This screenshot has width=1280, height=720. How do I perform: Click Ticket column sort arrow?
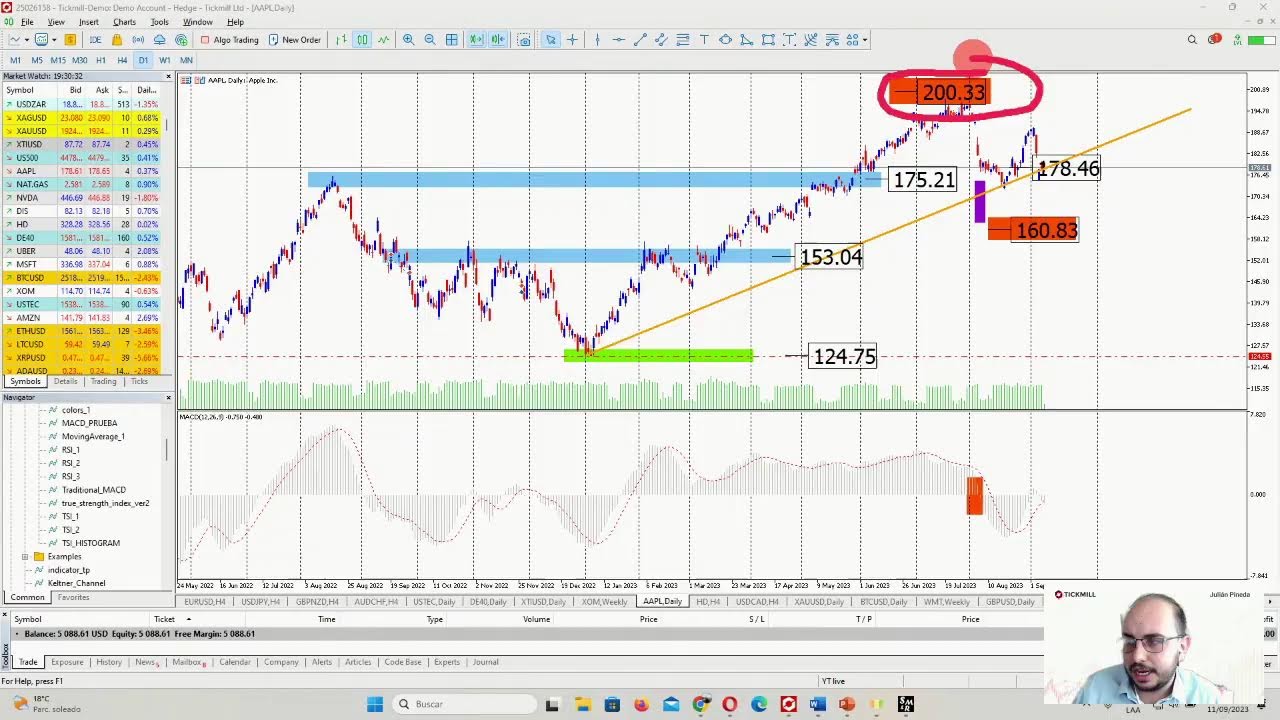pyautogui.click(x=189, y=619)
